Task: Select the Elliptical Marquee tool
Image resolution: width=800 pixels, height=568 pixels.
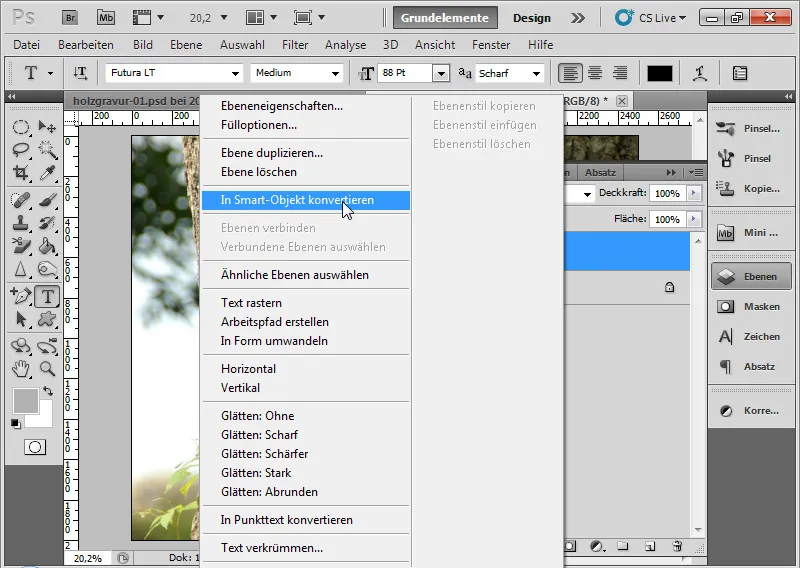Action: coord(21,127)
